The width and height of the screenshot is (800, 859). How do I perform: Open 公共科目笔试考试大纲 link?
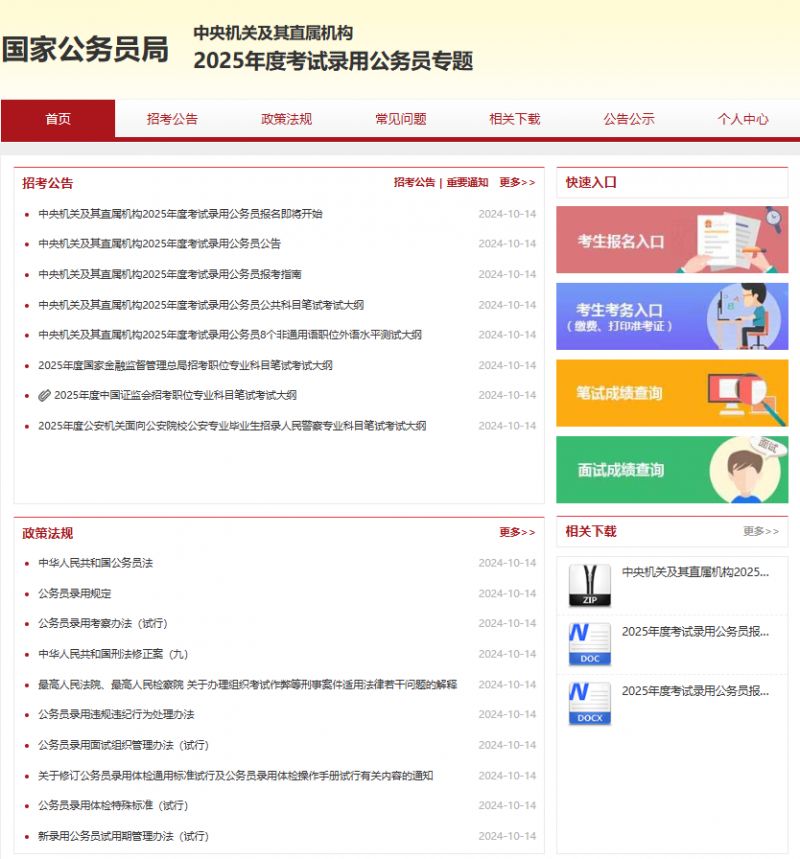click(x=201, y=305)
